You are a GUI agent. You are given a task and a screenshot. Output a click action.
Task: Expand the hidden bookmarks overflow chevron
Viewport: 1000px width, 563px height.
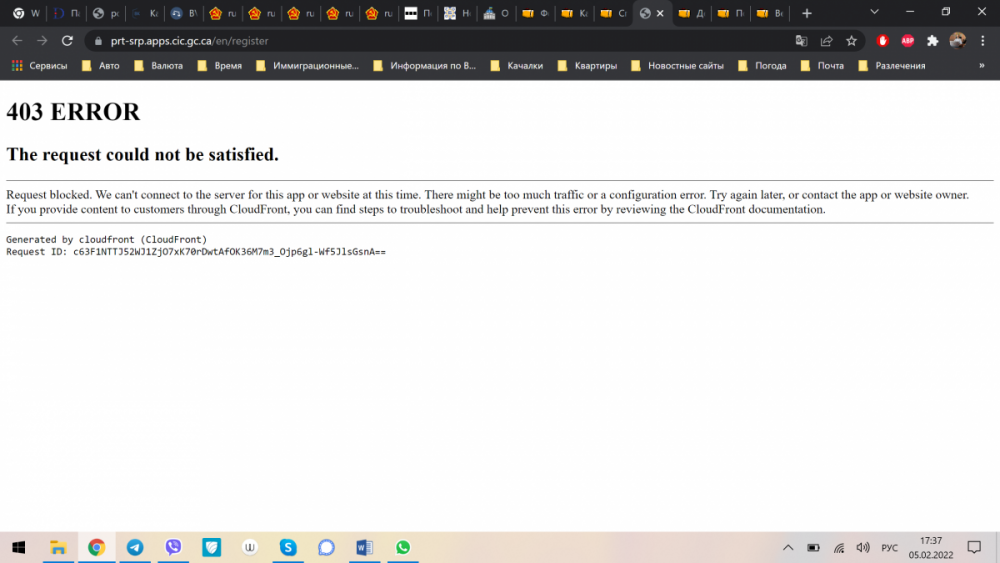pyautogui.click(x=981, y=66)
